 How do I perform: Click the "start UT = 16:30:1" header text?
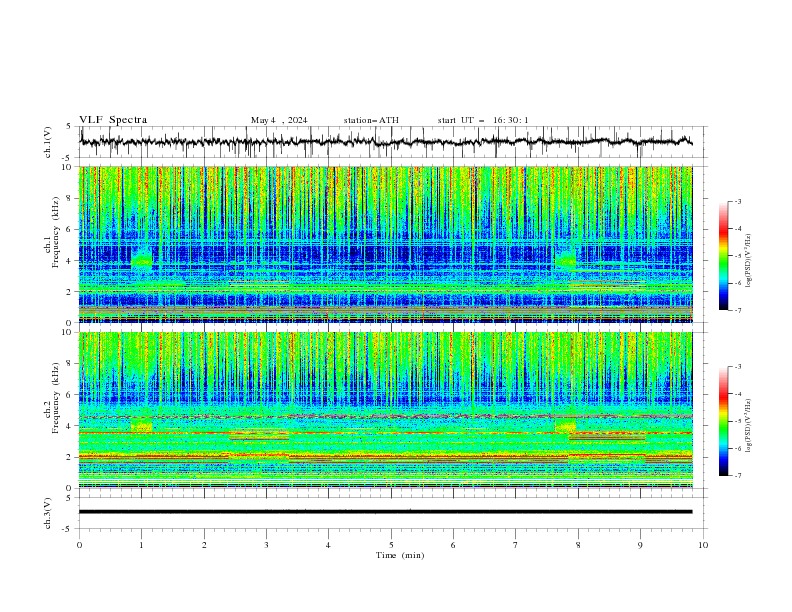[x=483, y=120]
